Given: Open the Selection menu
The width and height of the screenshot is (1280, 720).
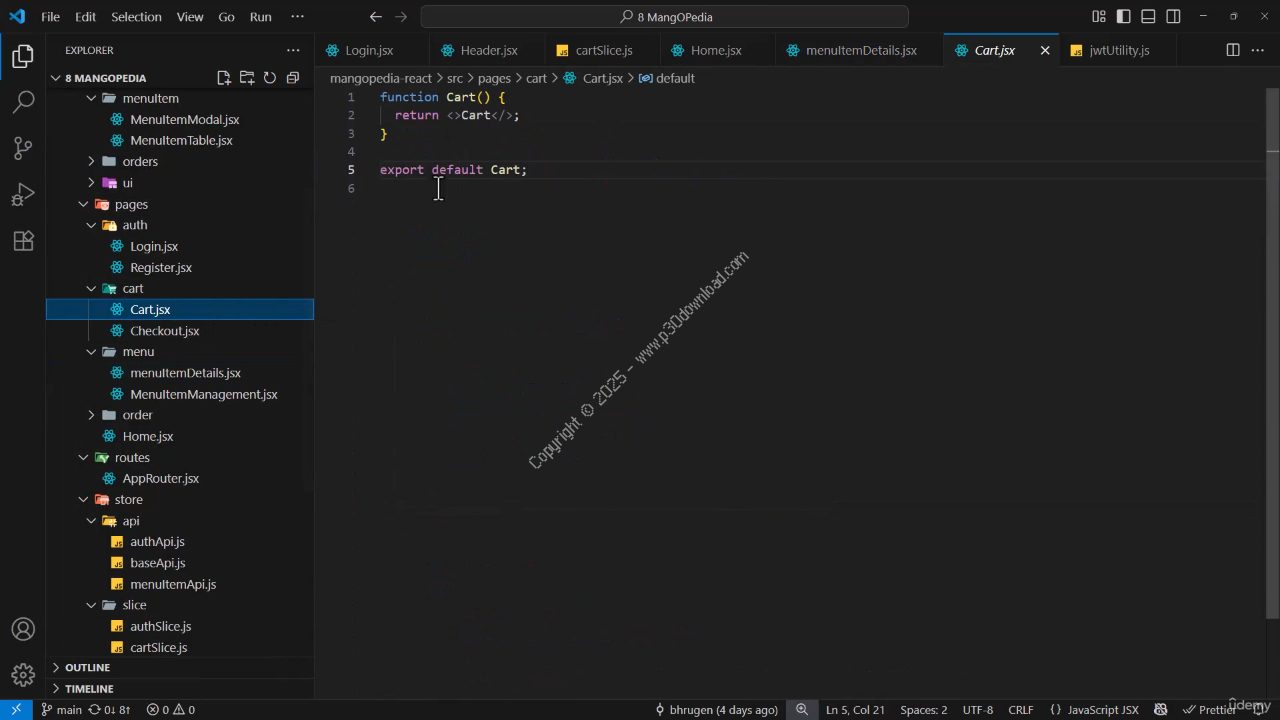Looking at the screenshot, I should click(136, 17).
